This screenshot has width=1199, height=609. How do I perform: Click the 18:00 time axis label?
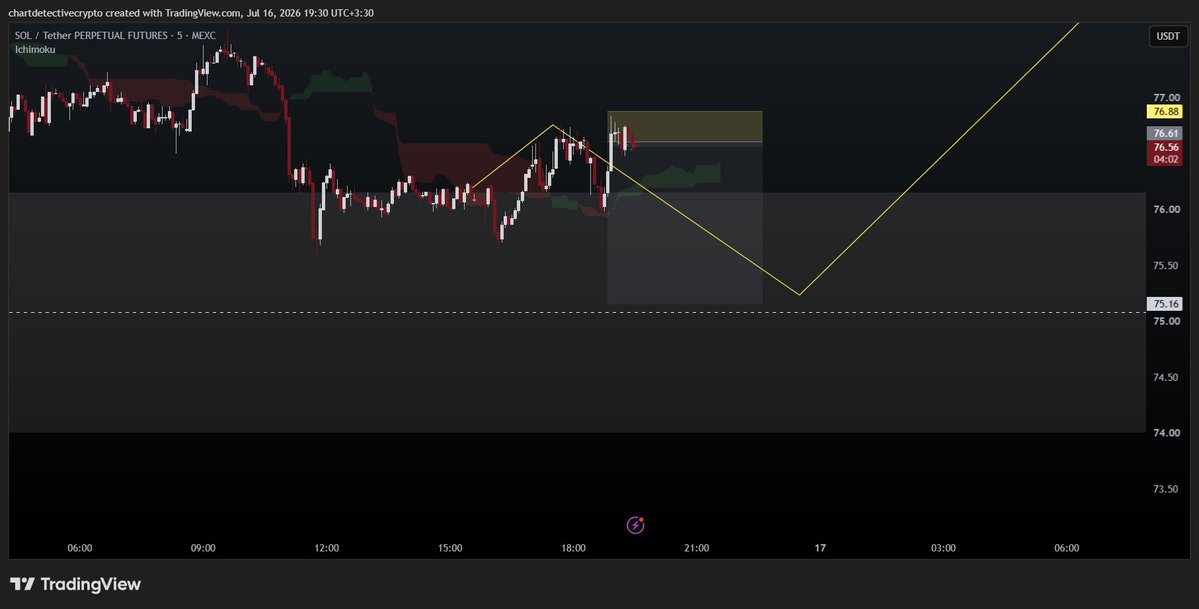click(x=574, y=548)
